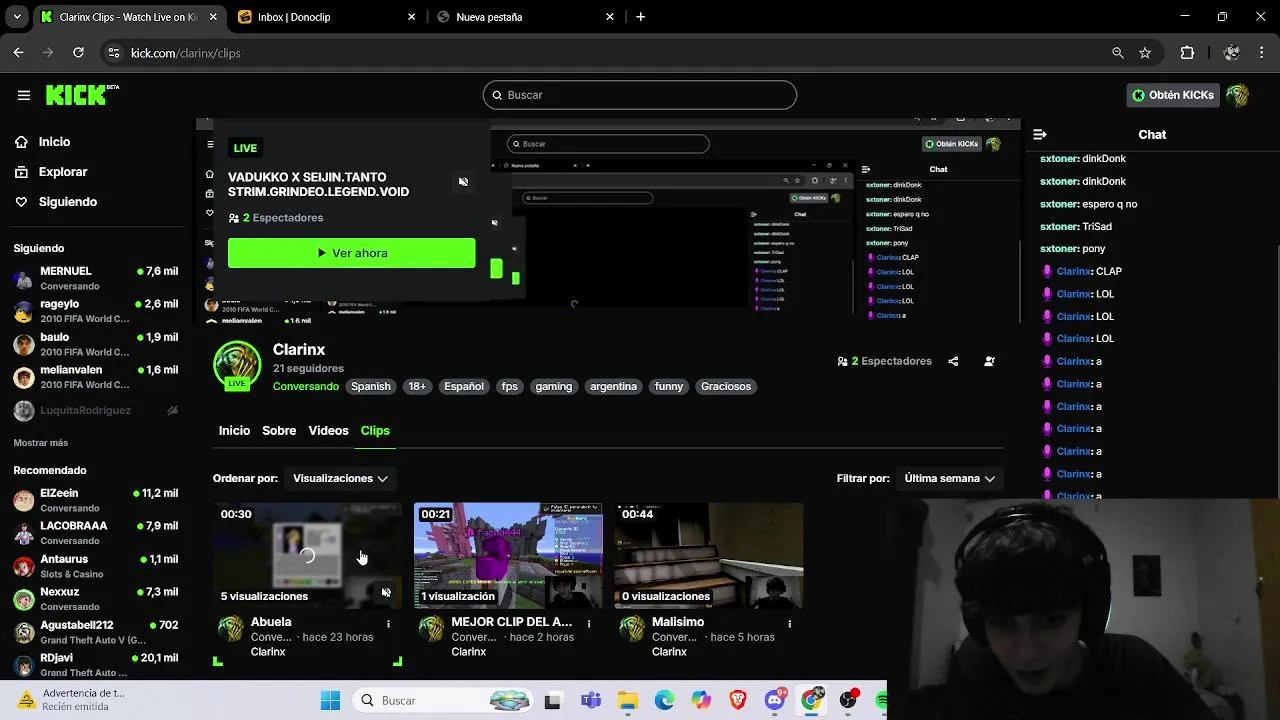Click the follow user icon
The height and width of the screenshot is (720, 1280).
click(989, 361)
